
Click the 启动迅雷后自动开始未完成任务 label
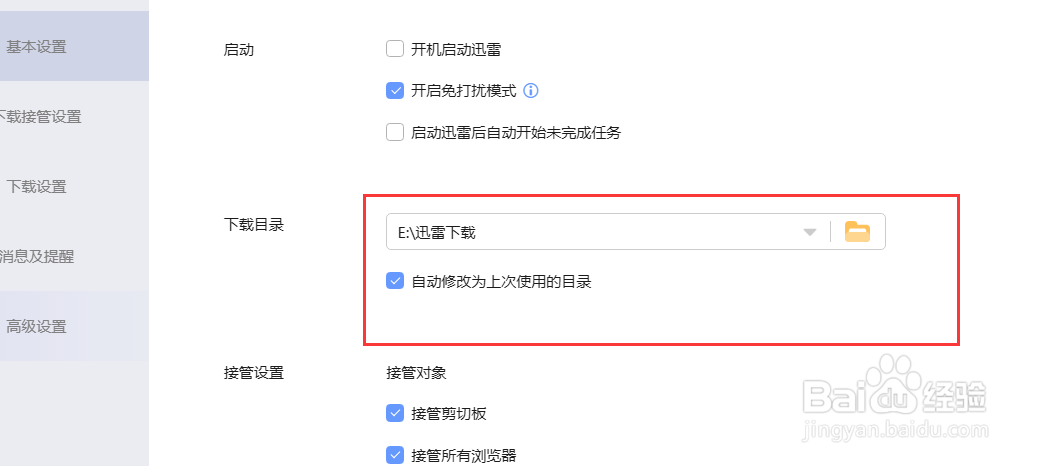(516, 132)
